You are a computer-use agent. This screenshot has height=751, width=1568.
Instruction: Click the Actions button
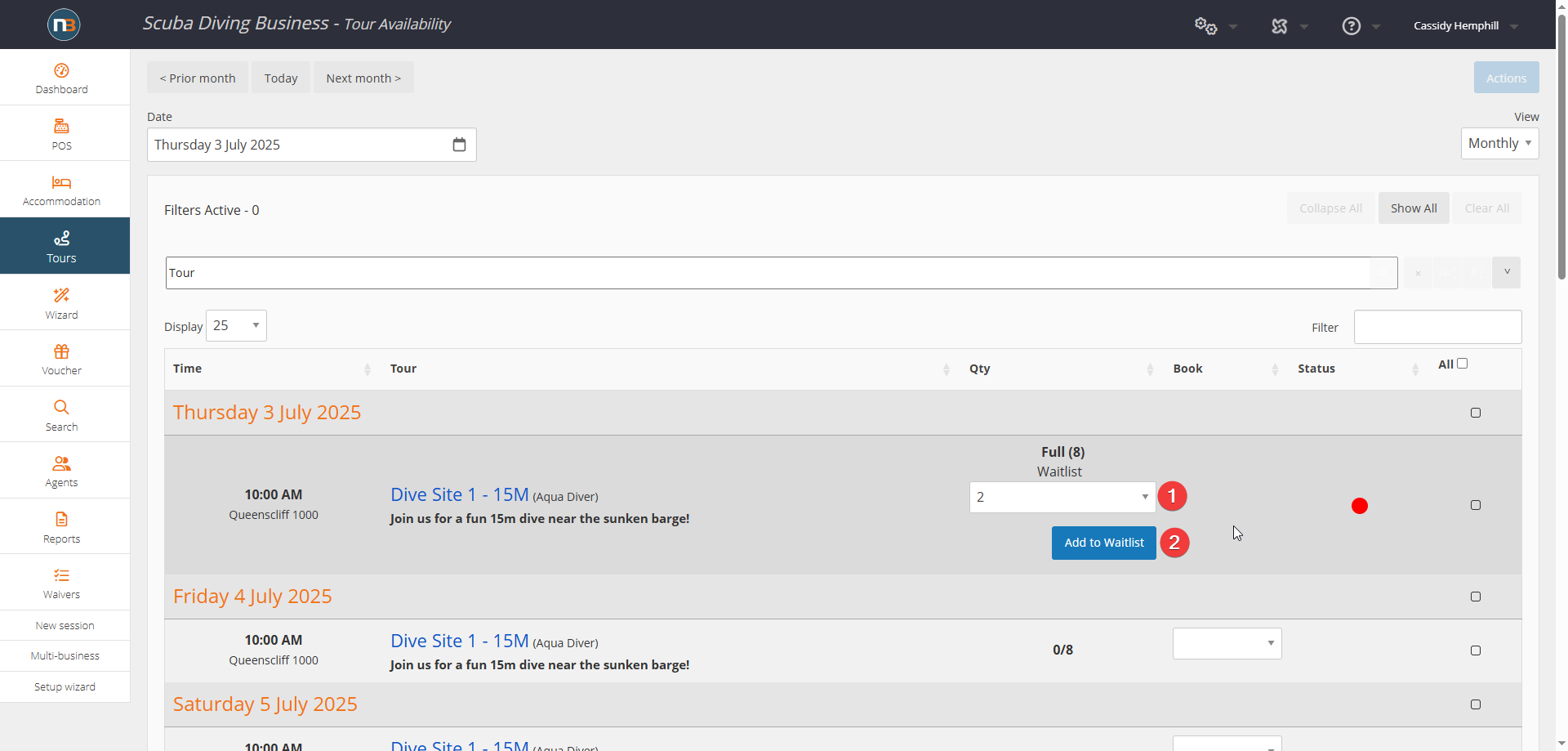1506,78
